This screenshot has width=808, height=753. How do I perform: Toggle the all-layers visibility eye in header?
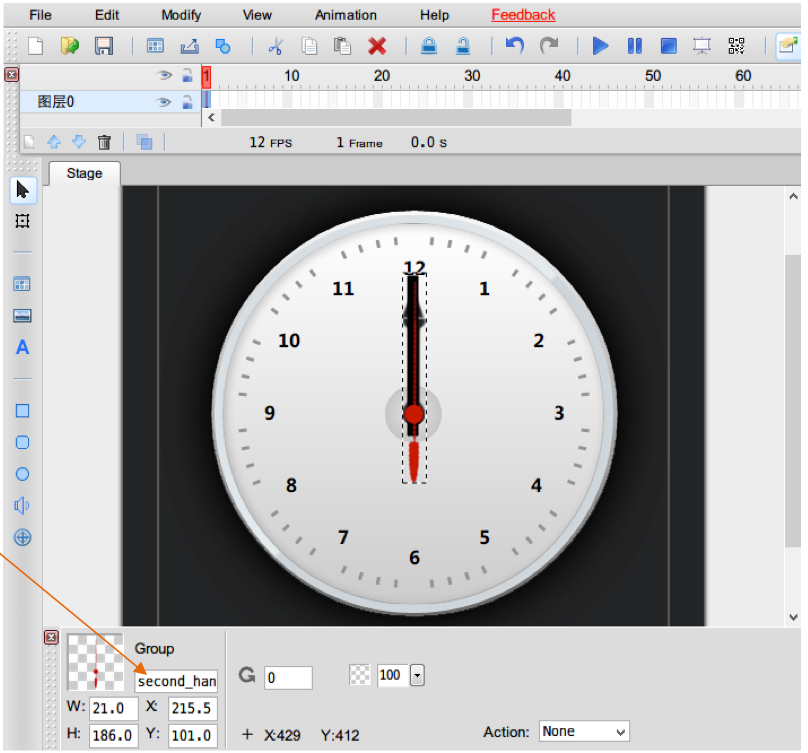pos(164,75)
